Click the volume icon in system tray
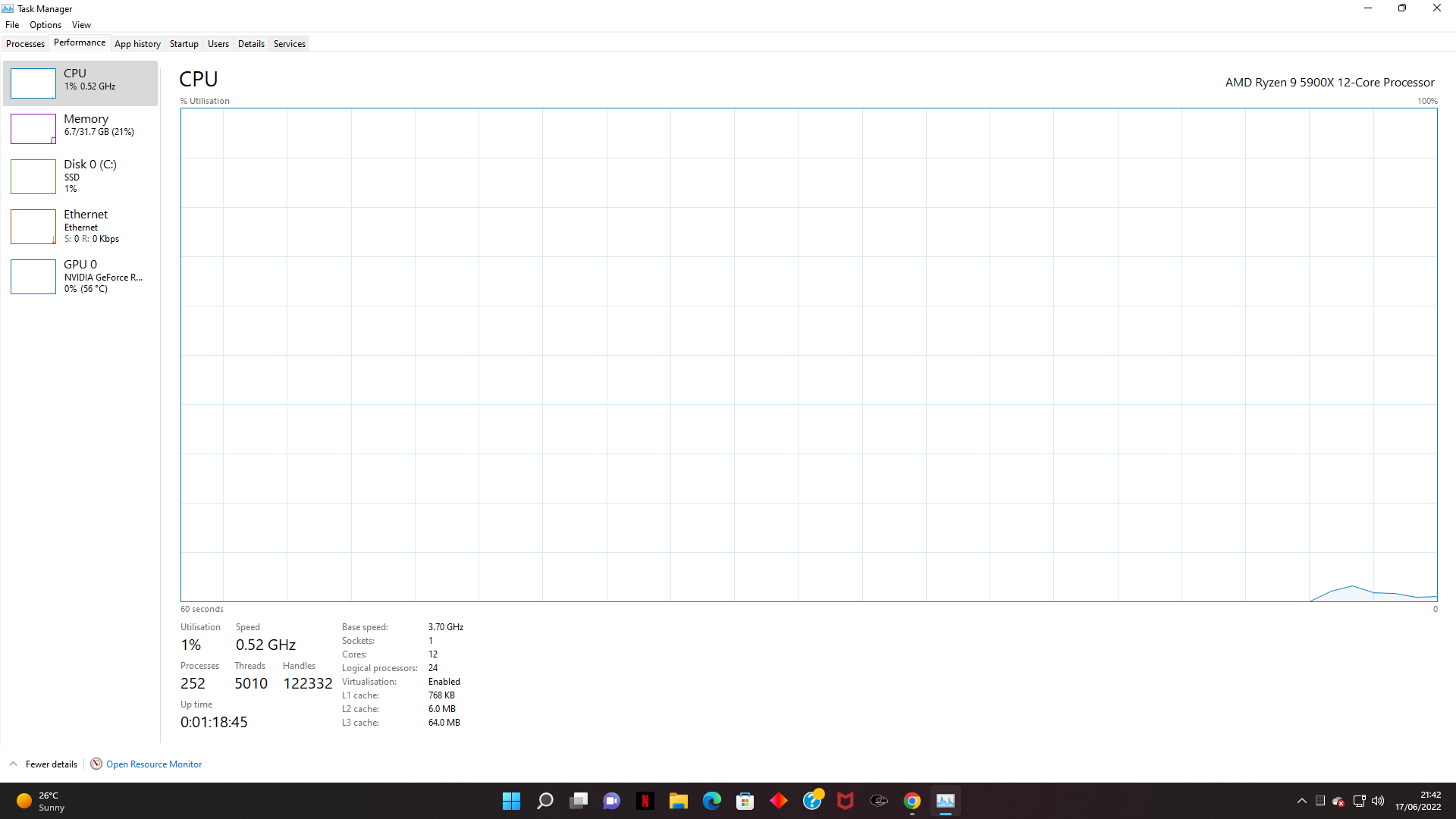 click(x=1378, y=800)
